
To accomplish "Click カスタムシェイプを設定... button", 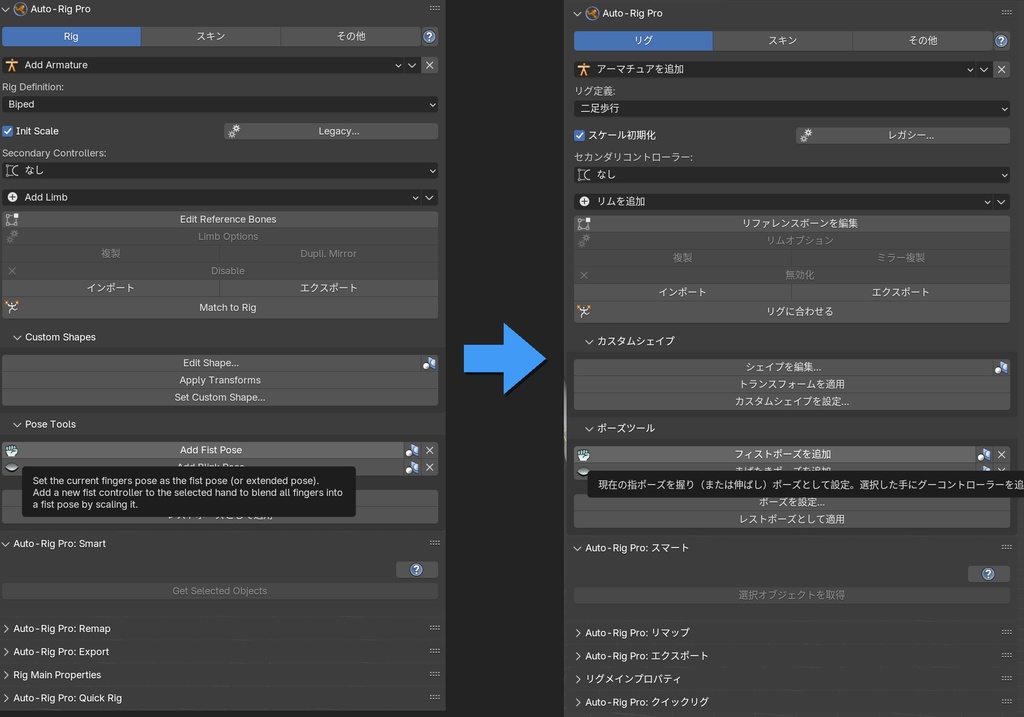I will click(x=792, y=402).
